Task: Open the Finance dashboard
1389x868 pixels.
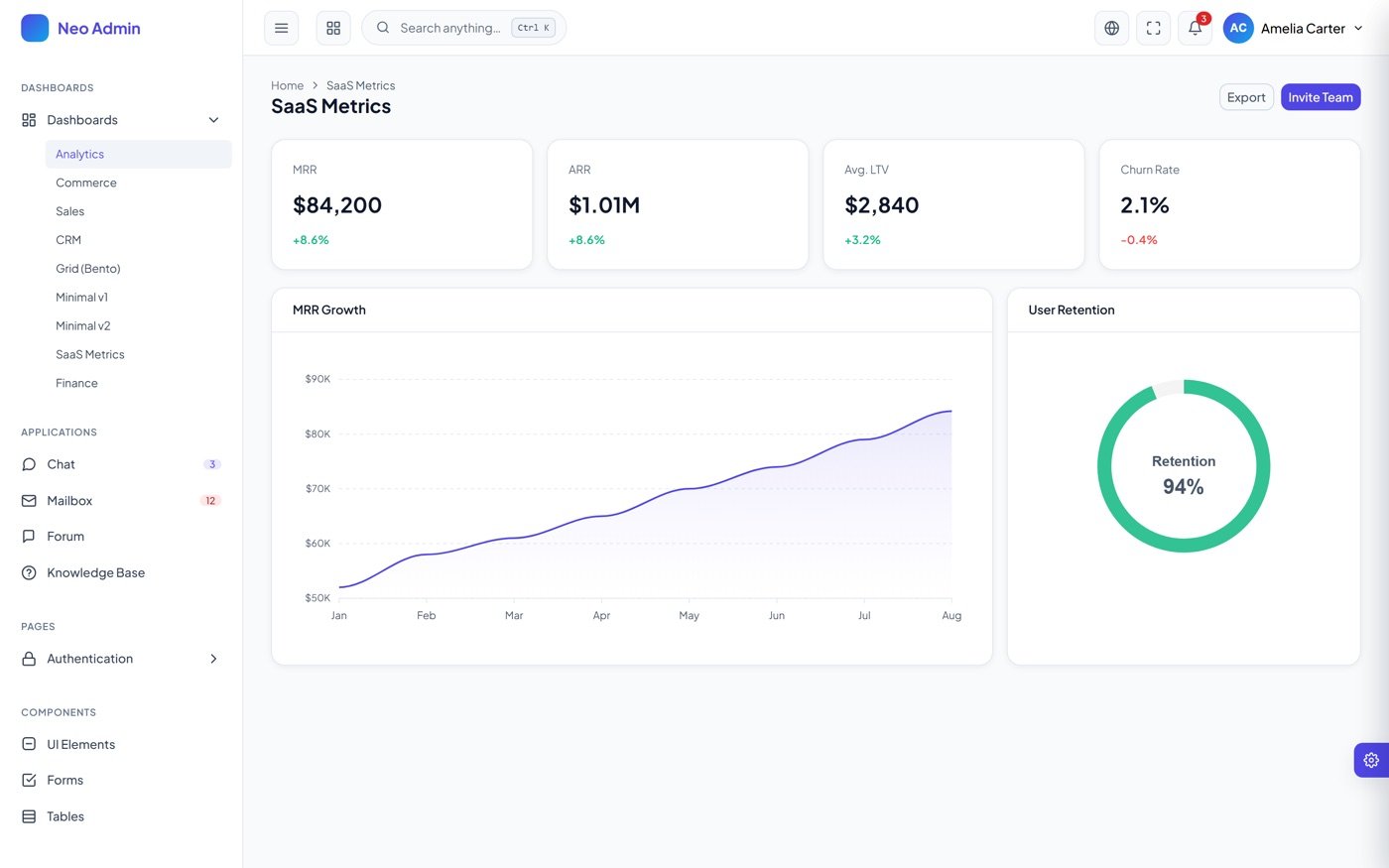Action: pos(138,383)
